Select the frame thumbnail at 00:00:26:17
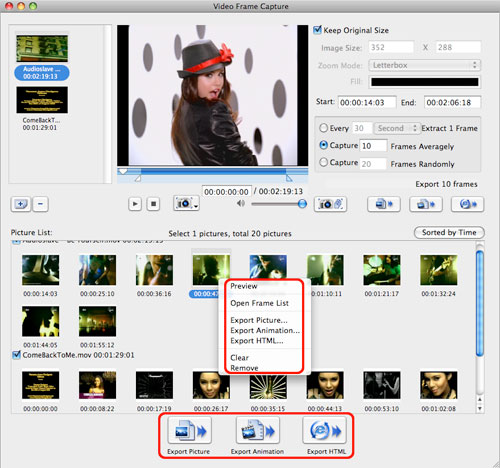The width and height of the screenshot is (500, 468). [x=211, y=385]
